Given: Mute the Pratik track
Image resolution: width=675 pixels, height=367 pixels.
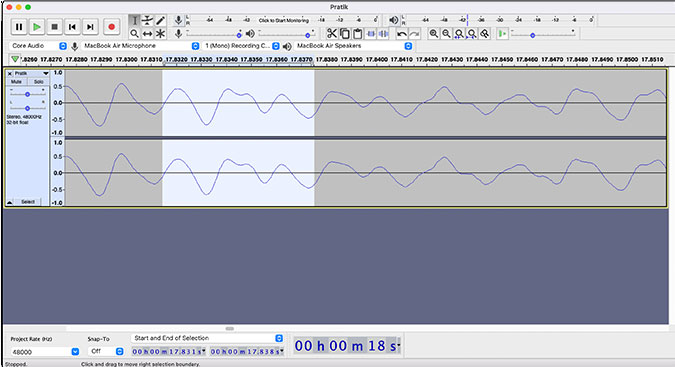Looking at the screenshot, I should [16, 82].
